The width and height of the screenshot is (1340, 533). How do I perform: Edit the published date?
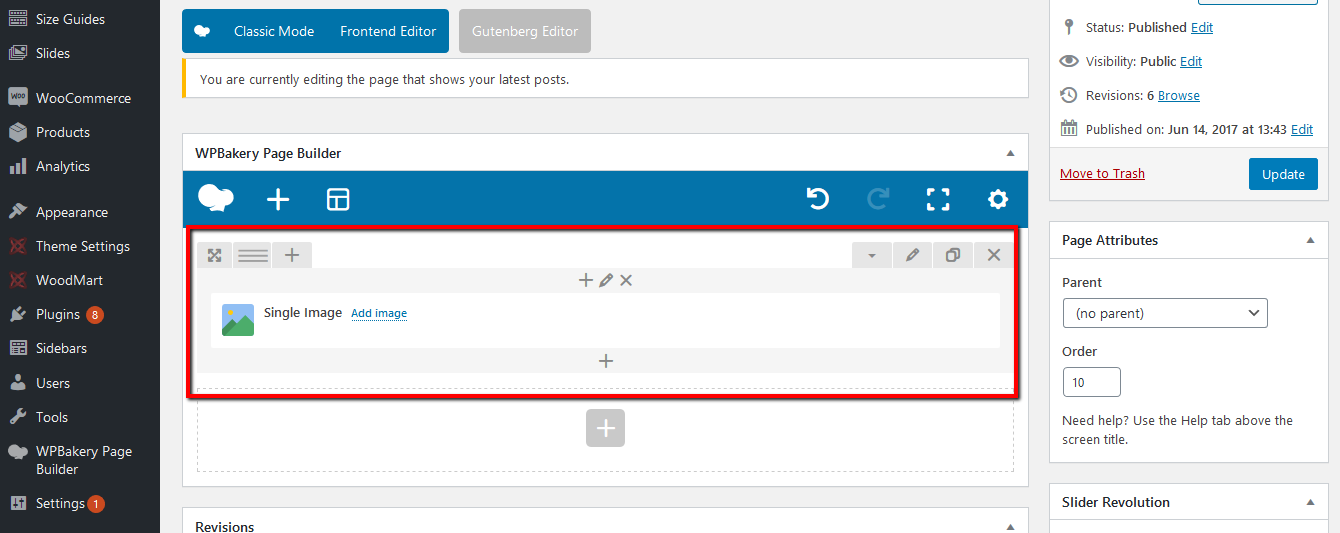click(x=1302, y=129)
